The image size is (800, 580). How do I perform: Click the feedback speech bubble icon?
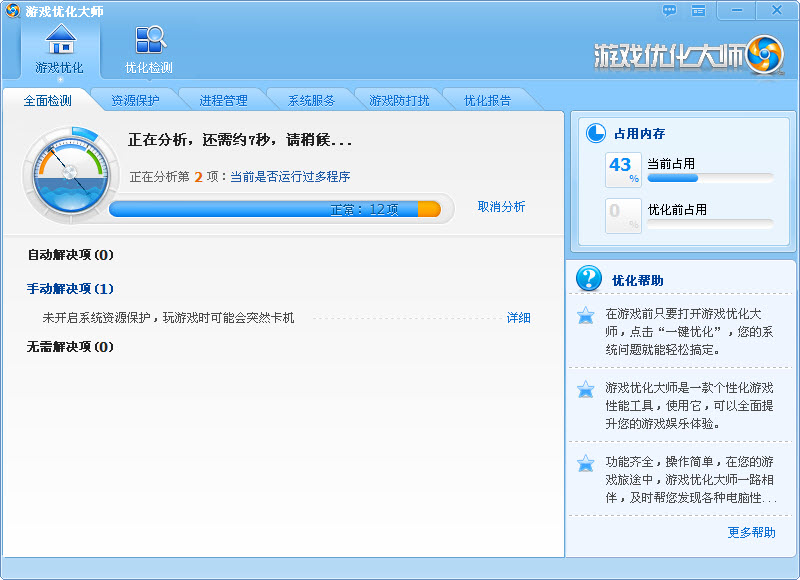[669, 10]
